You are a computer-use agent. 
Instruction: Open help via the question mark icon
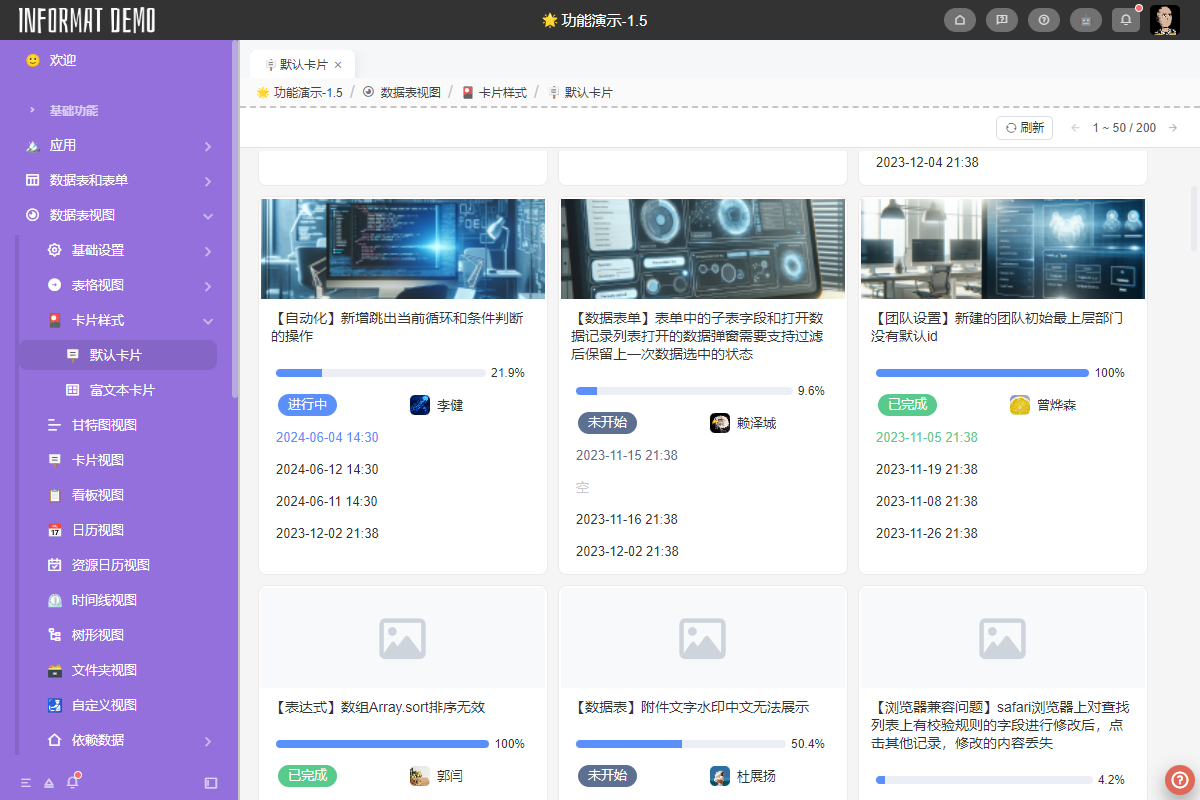[1043, 20]
